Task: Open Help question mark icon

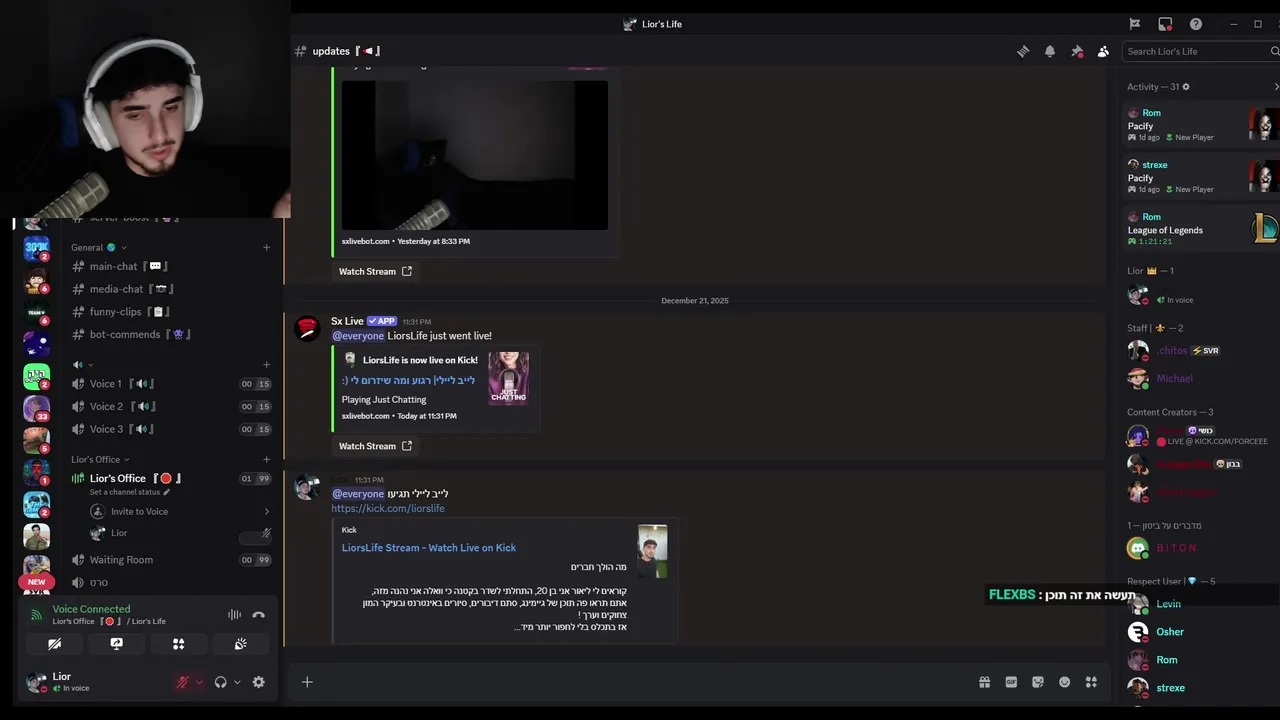Action: point(1196,24)
